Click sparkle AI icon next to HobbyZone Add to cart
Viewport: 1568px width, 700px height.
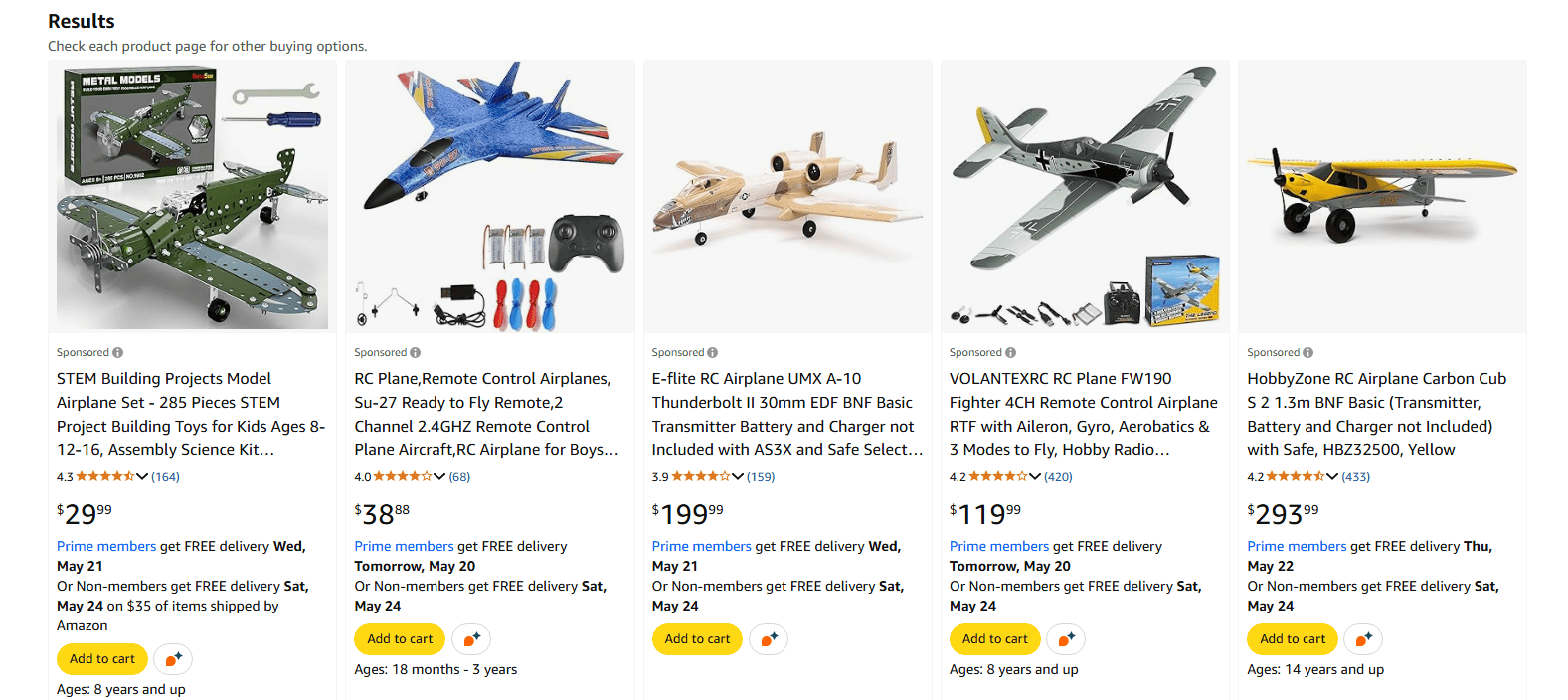point(1363,639)
